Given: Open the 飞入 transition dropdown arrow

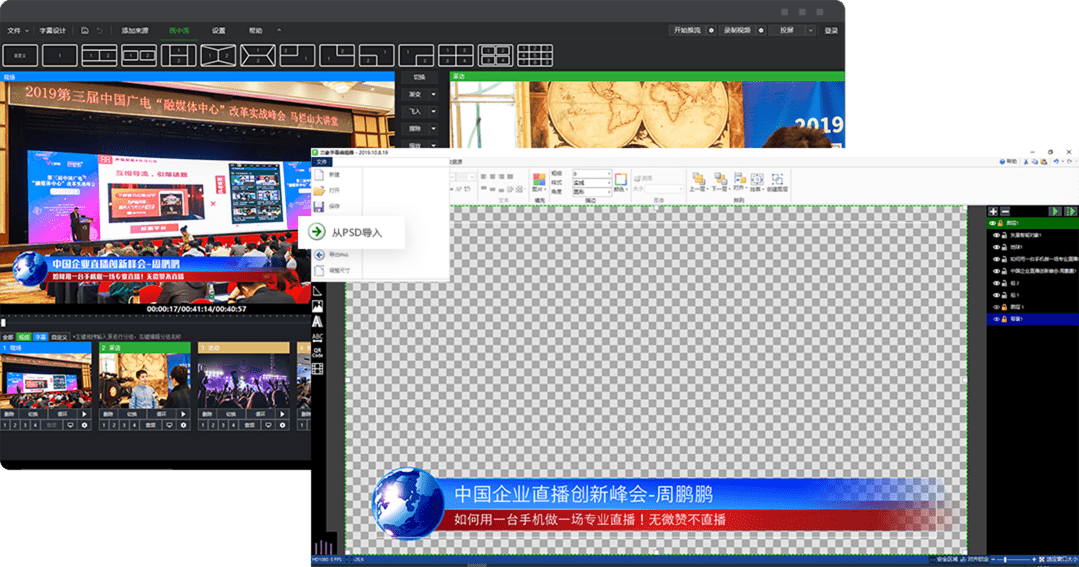Looking at the screenshot, I should (x=434, y=111).
